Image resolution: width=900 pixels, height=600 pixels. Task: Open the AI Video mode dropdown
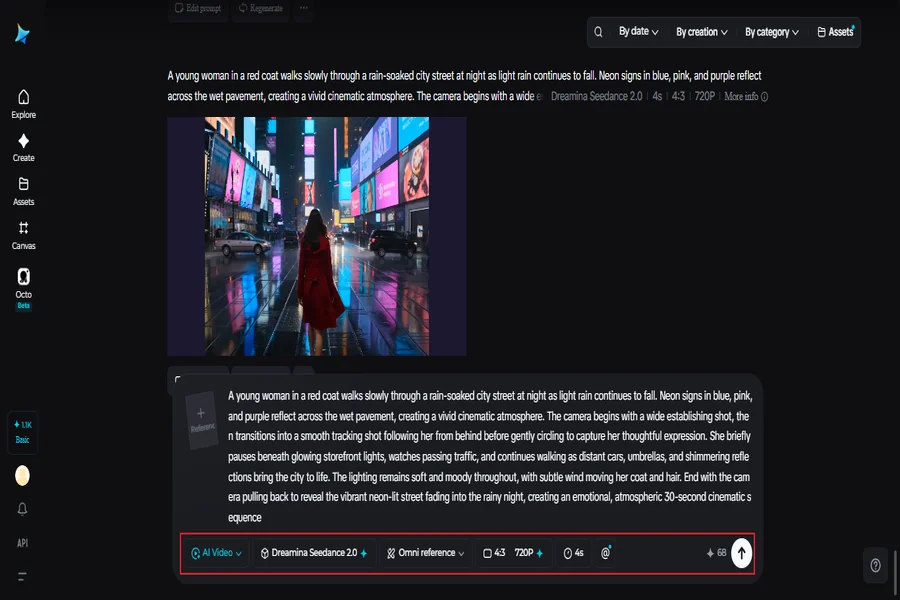point(216,553)
